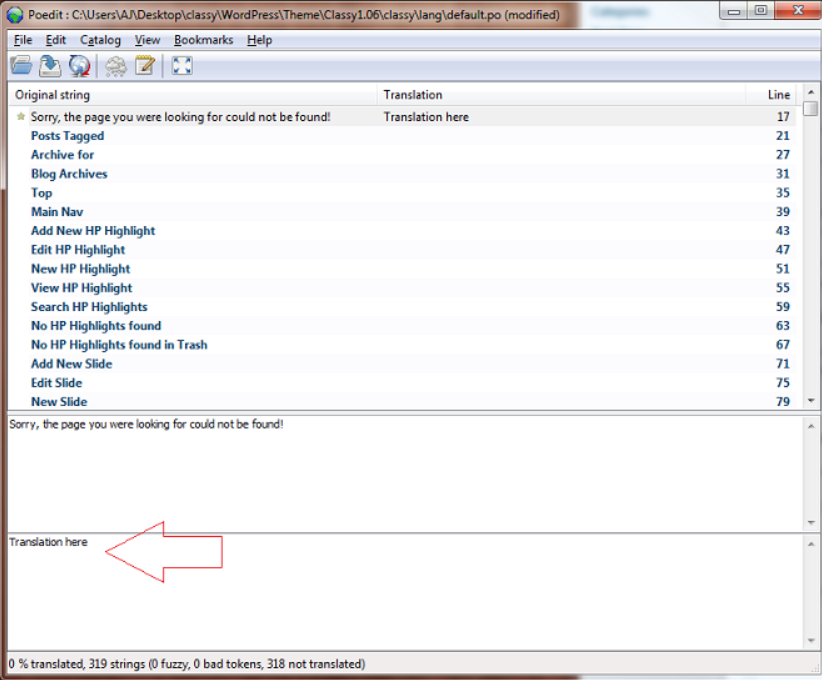Viewport: 822px width, 680px height.
Task: Toggle the fuzzy translation cloud icon
Action: click(116, 66)
